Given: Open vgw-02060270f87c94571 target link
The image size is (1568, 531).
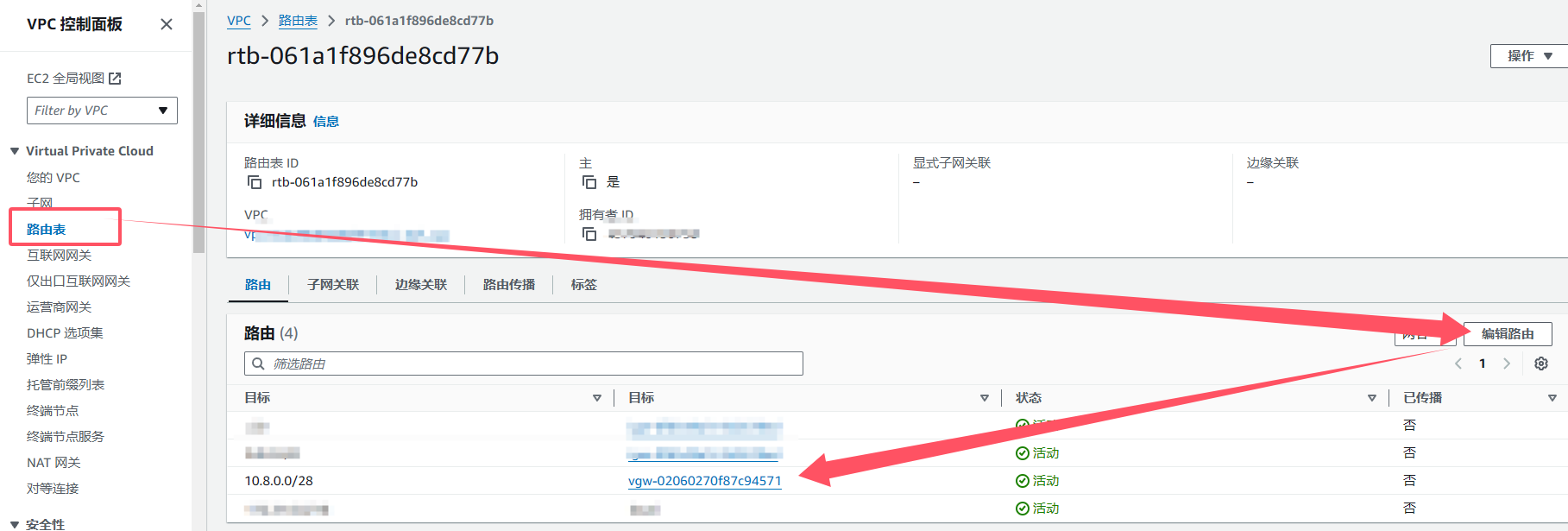Looking at the screenshot, I should (705, 481).
